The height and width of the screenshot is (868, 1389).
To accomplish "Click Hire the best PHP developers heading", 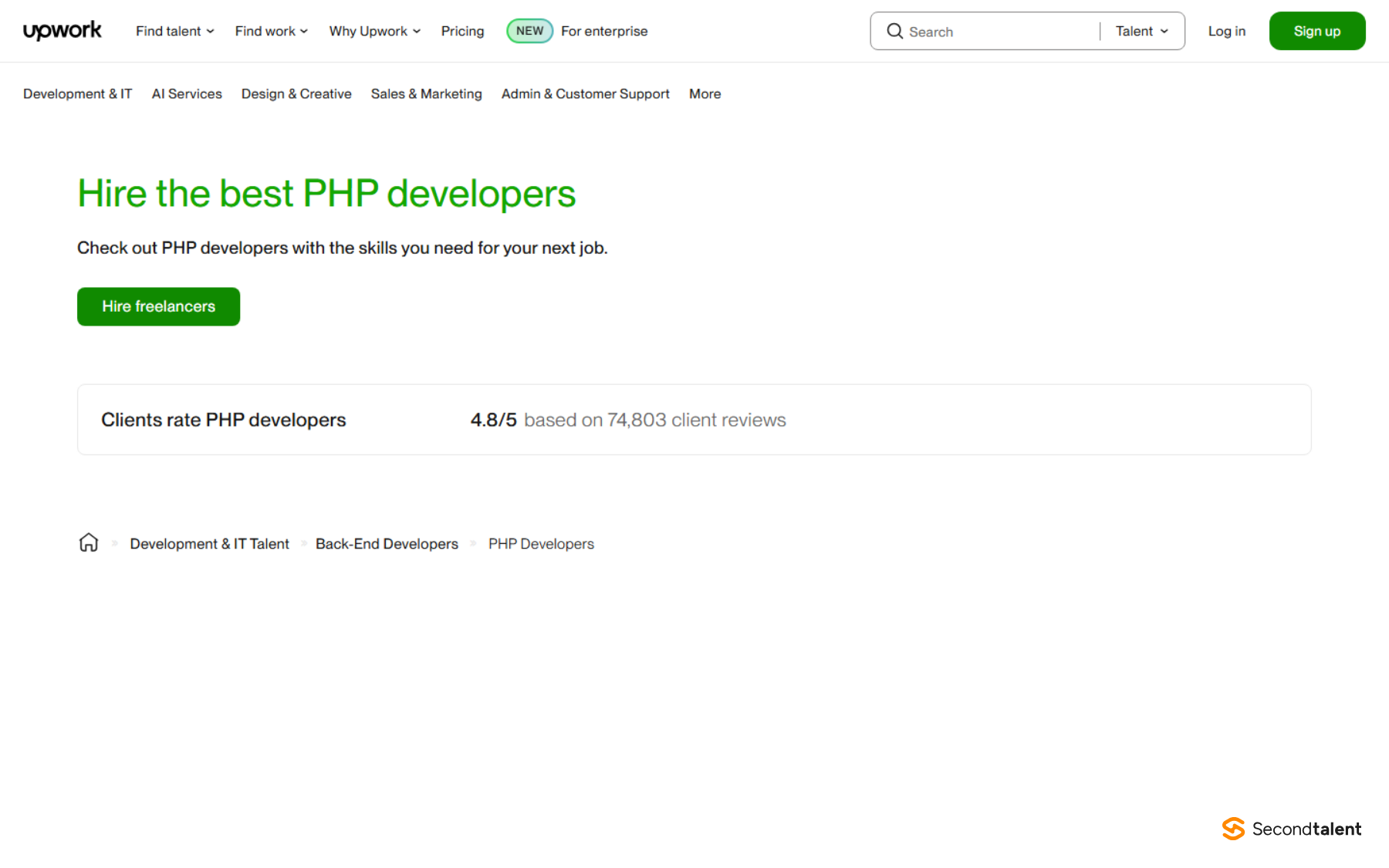I will (x=326, y=193).
